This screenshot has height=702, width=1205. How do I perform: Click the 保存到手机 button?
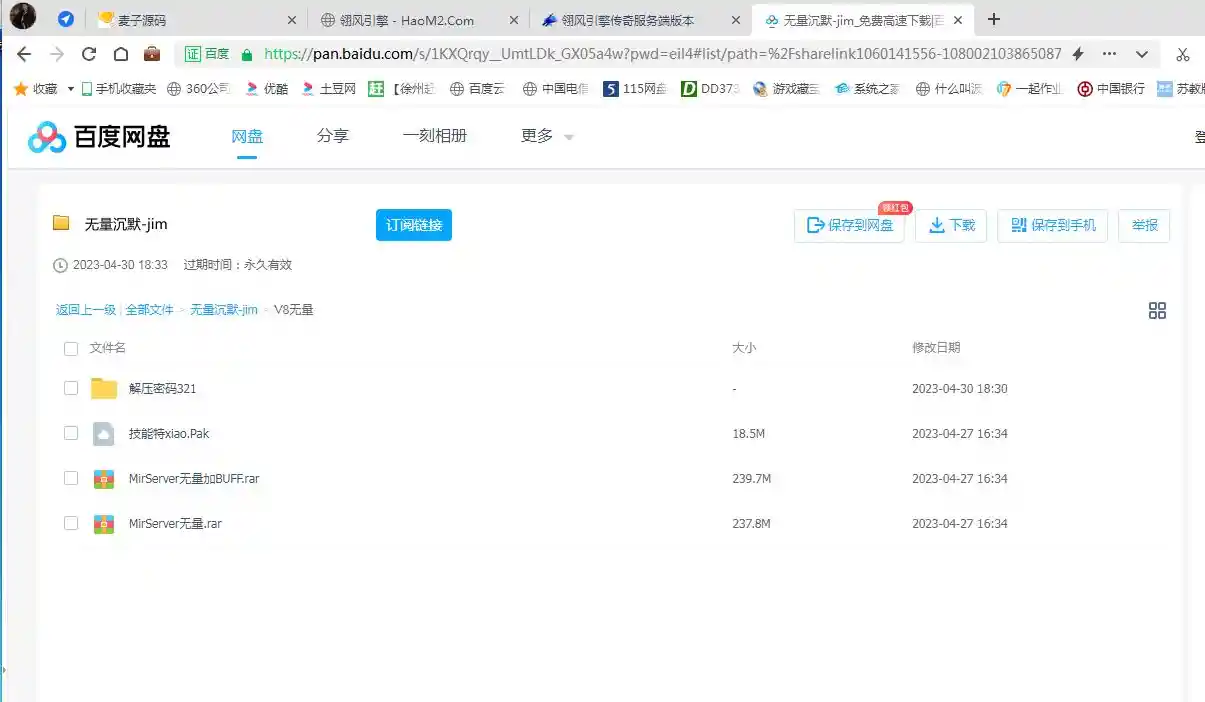click(x=1053, y=225)
